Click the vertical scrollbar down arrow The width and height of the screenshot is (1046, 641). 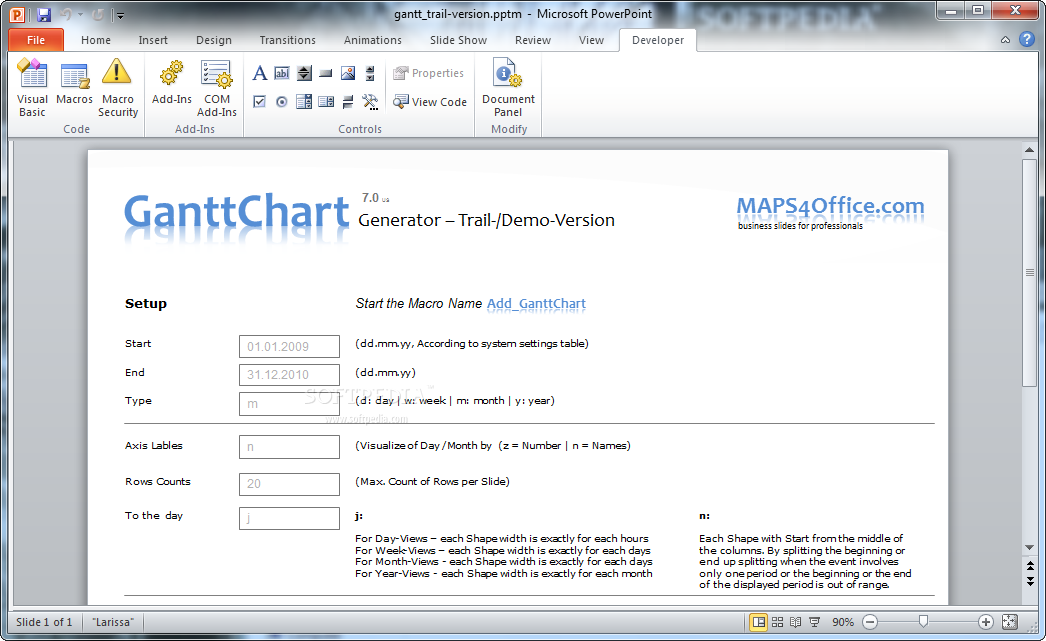tap(1029, 548)
